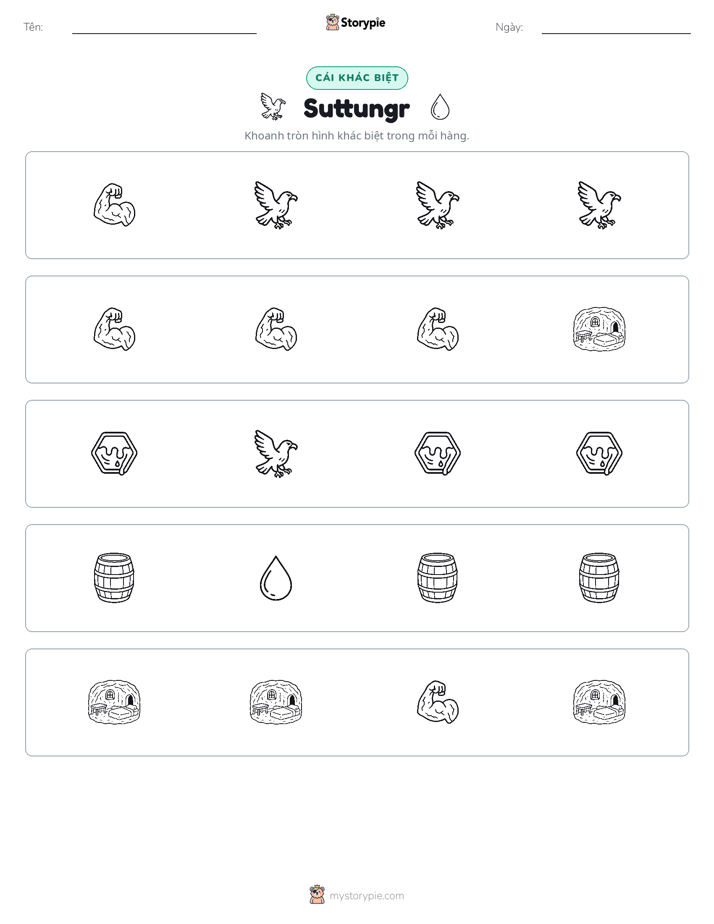Screen dimensions: 714x924
Task: Click the first flexed arm in row two
Action: pyautogui.click(x=114, y=329)
